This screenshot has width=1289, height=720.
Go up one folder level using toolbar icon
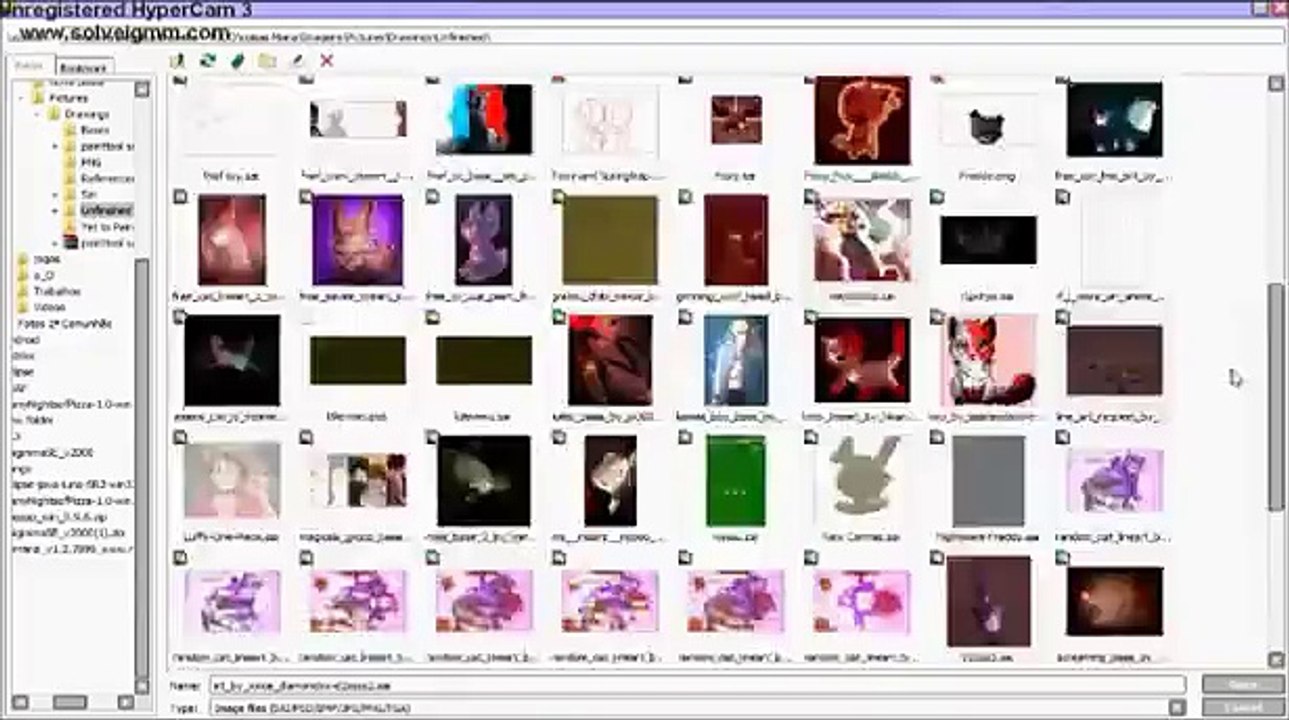click(x=178, y=61)
